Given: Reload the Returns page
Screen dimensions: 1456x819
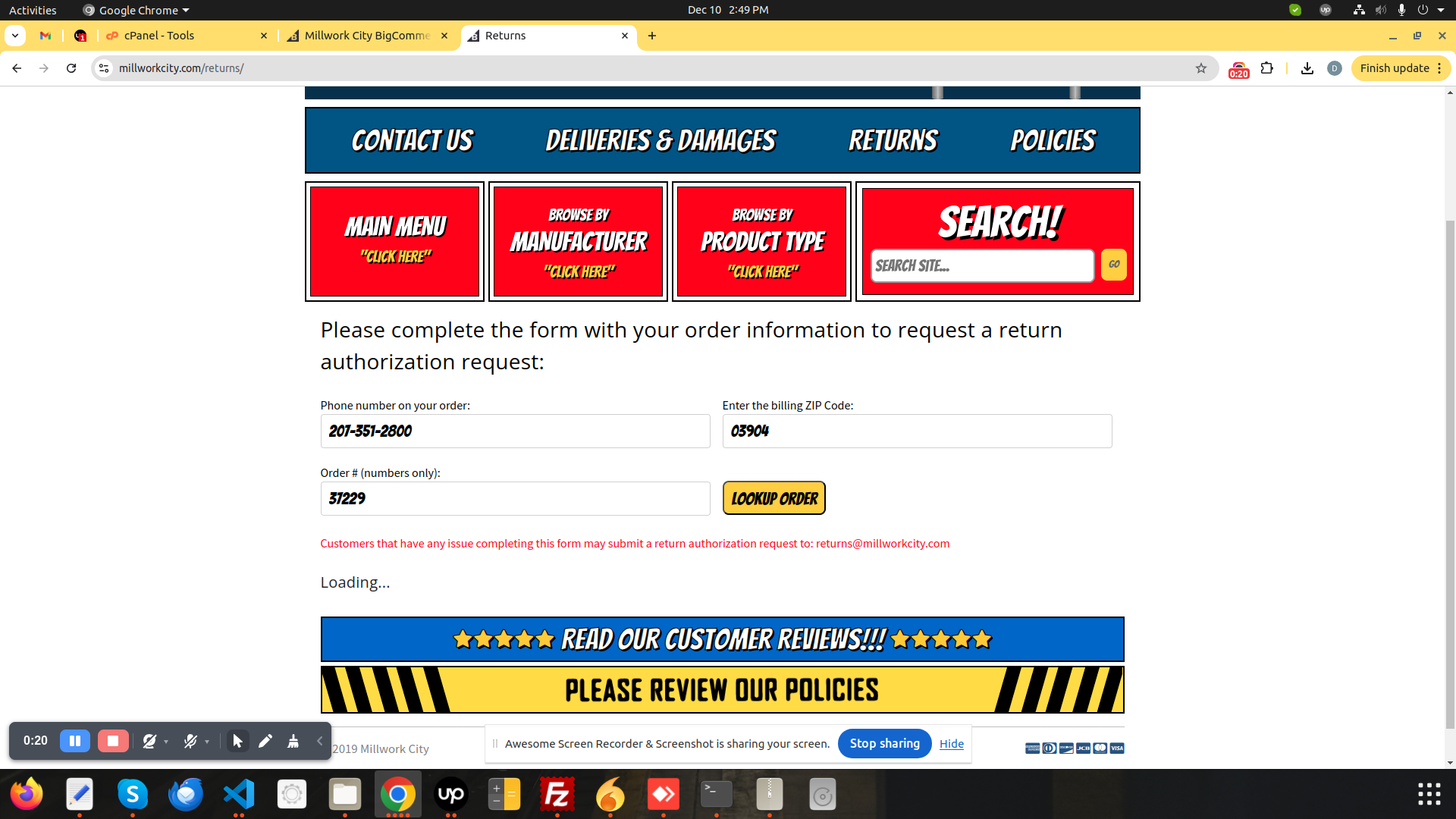Looking at the screenshot, I should [71, 68].
